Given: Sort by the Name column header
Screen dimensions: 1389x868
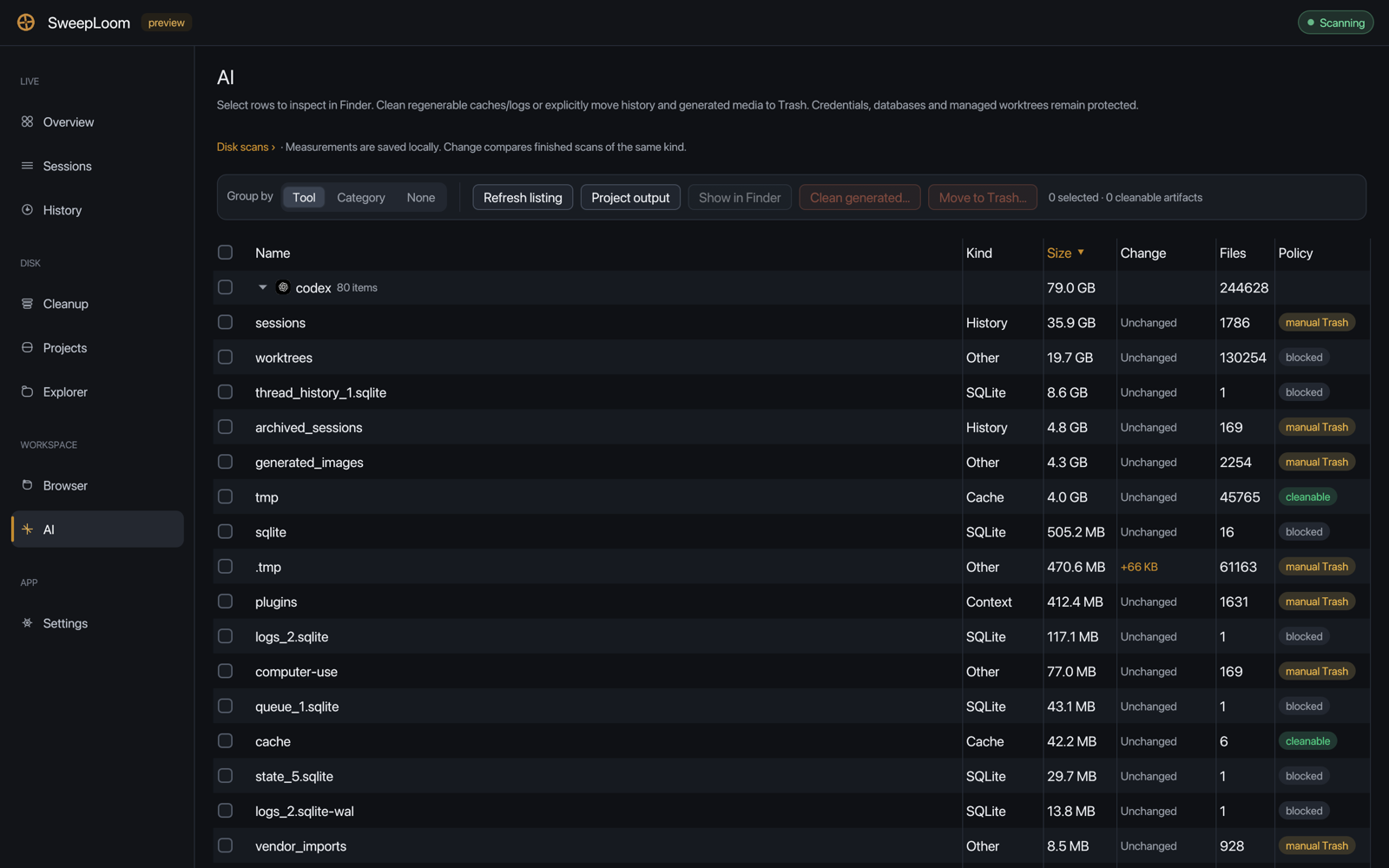Looking at the screenshot, I should click(273, 253).
